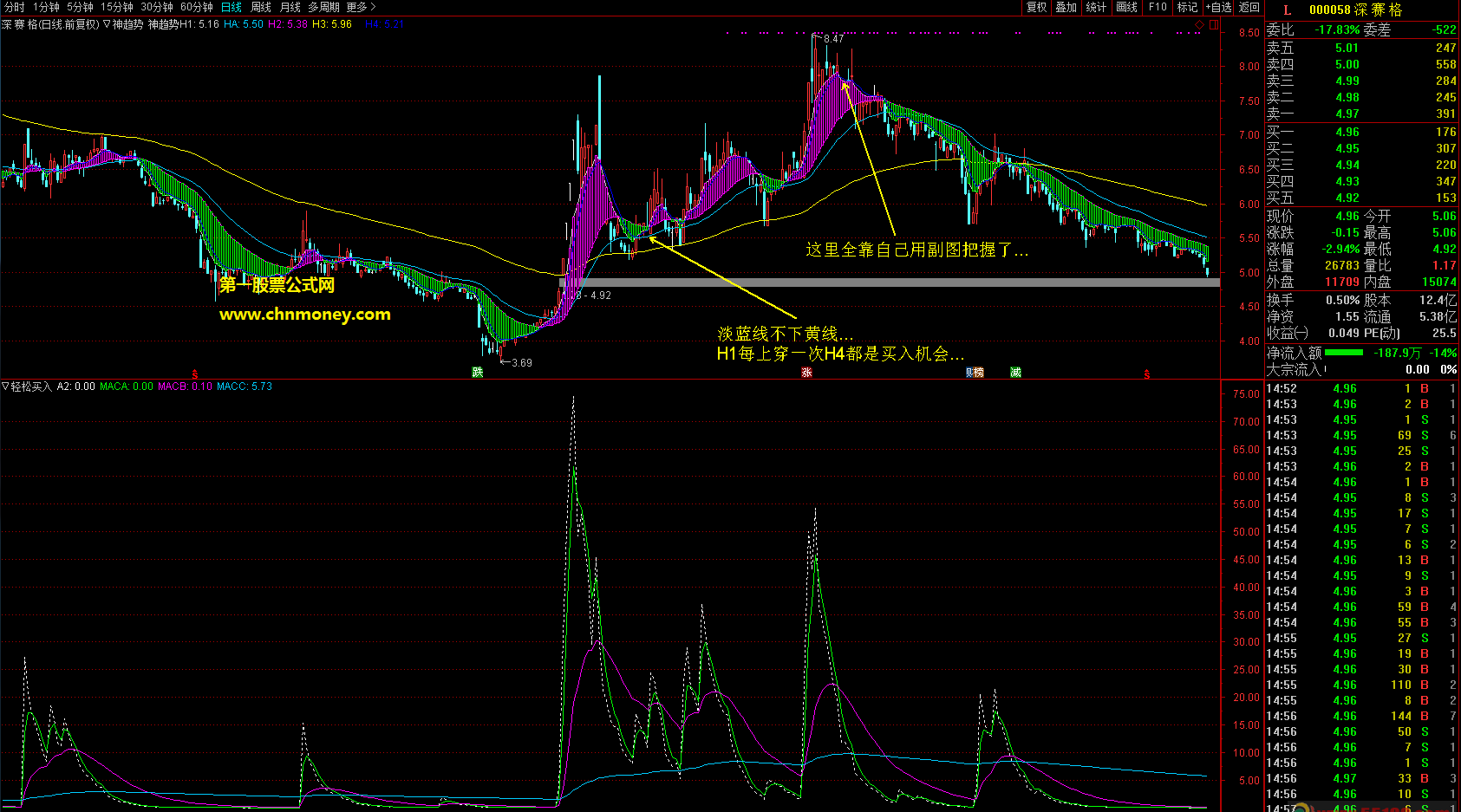Click the 财榜 marker on timeline
The height and width of the screenshot is (812, 1461).
coord(975,372)
